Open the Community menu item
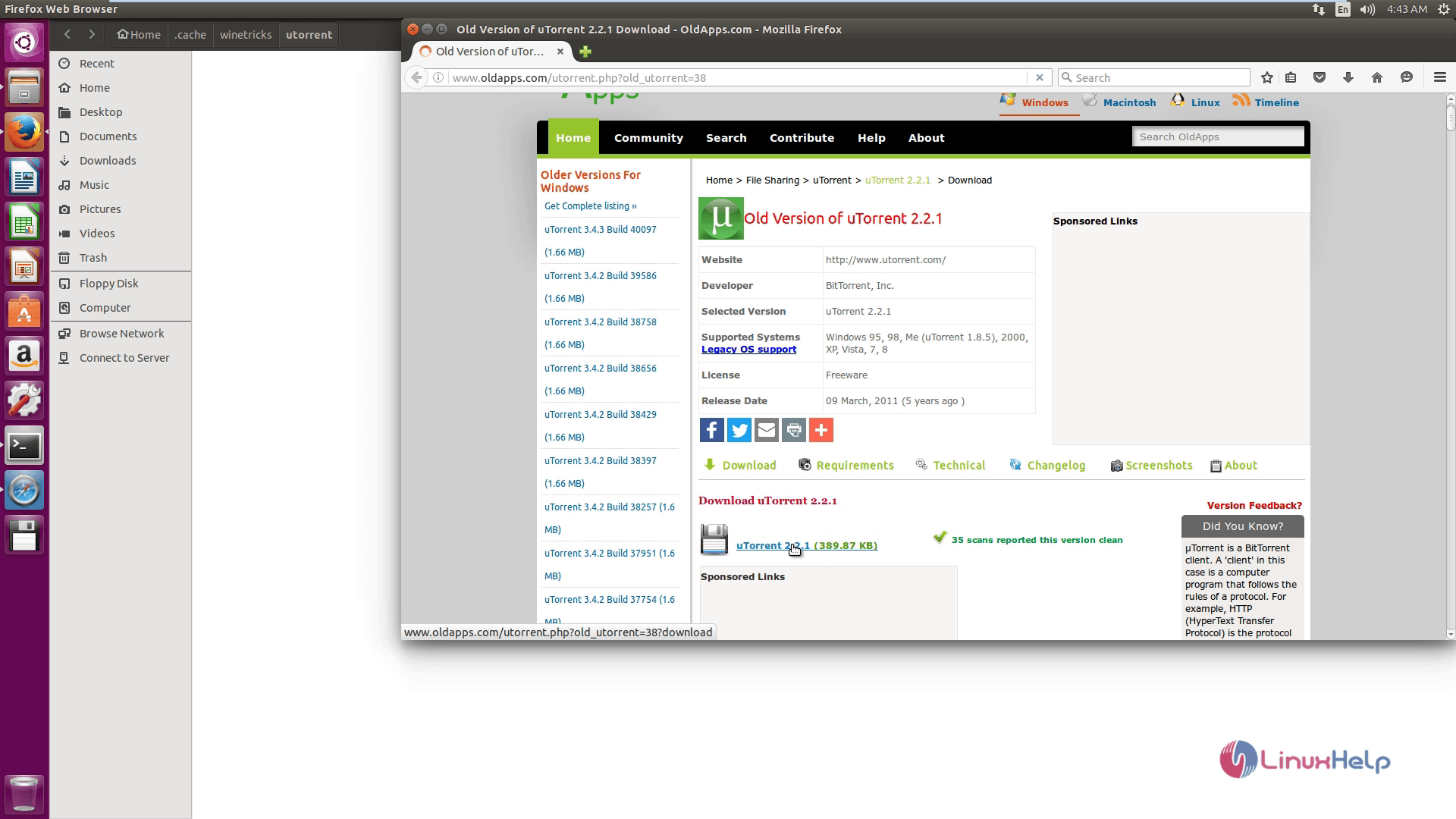1456x819 pixels. pos(648,138)
